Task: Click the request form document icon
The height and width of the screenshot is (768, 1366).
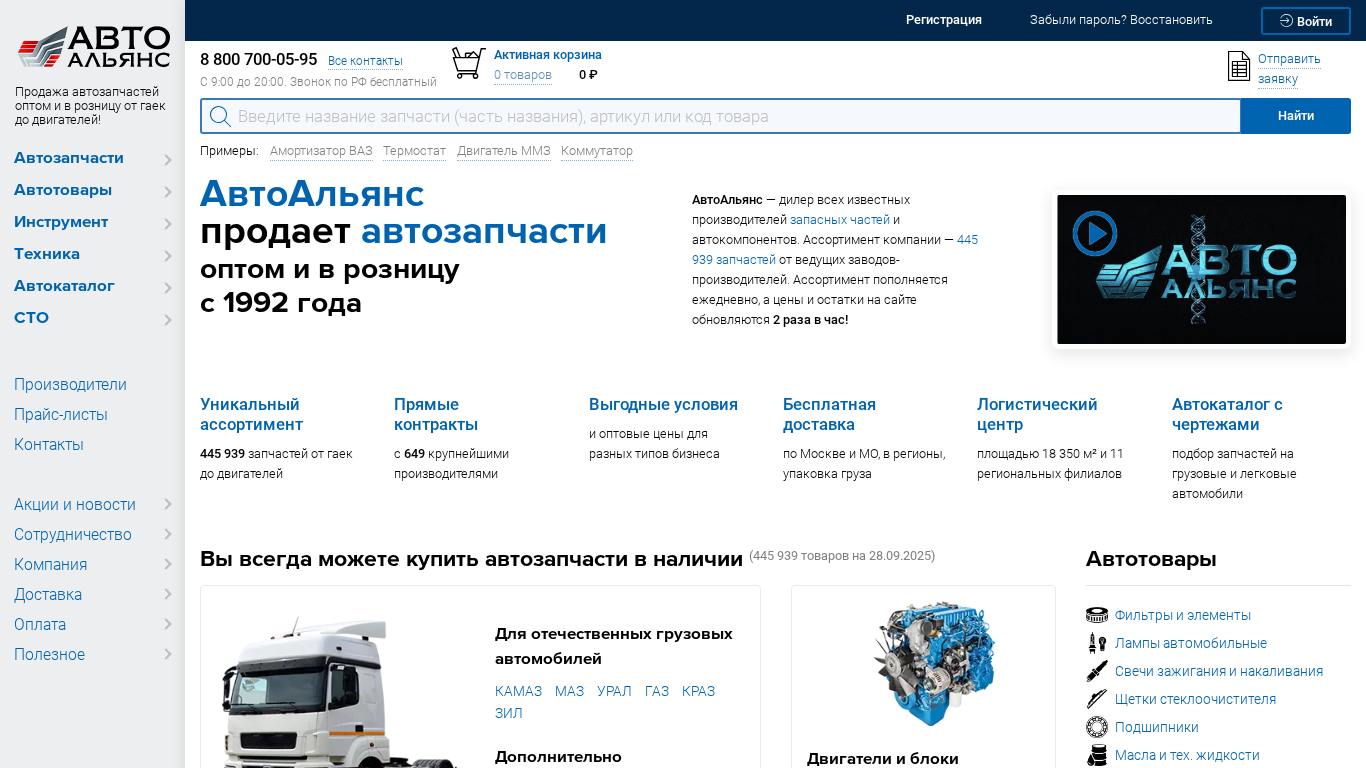Action: pos(1239,66)
